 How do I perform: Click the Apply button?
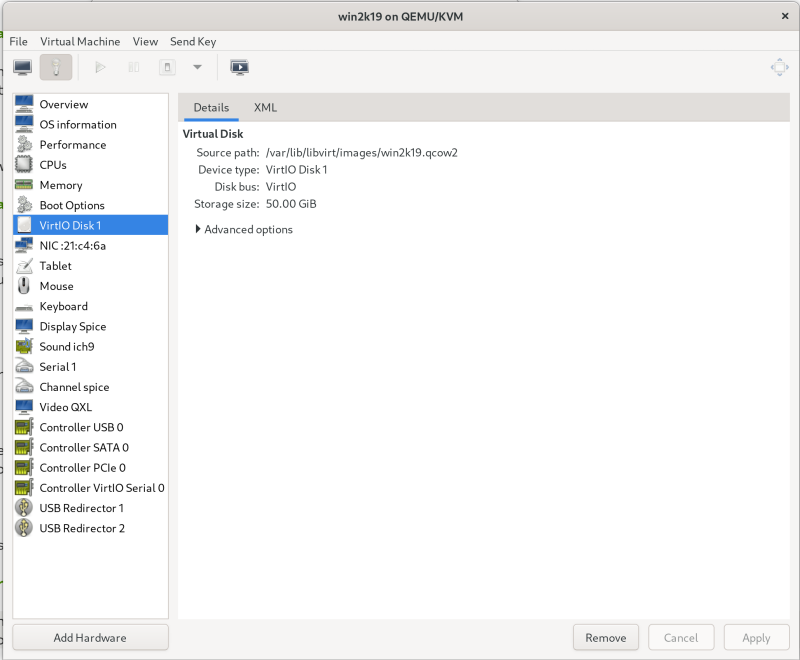[x=756, y=638]
